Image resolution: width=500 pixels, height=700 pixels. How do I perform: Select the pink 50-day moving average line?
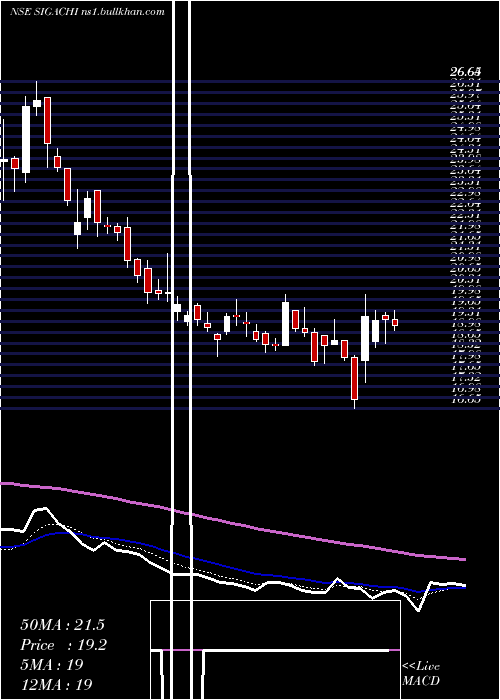(x=232, y=523)
